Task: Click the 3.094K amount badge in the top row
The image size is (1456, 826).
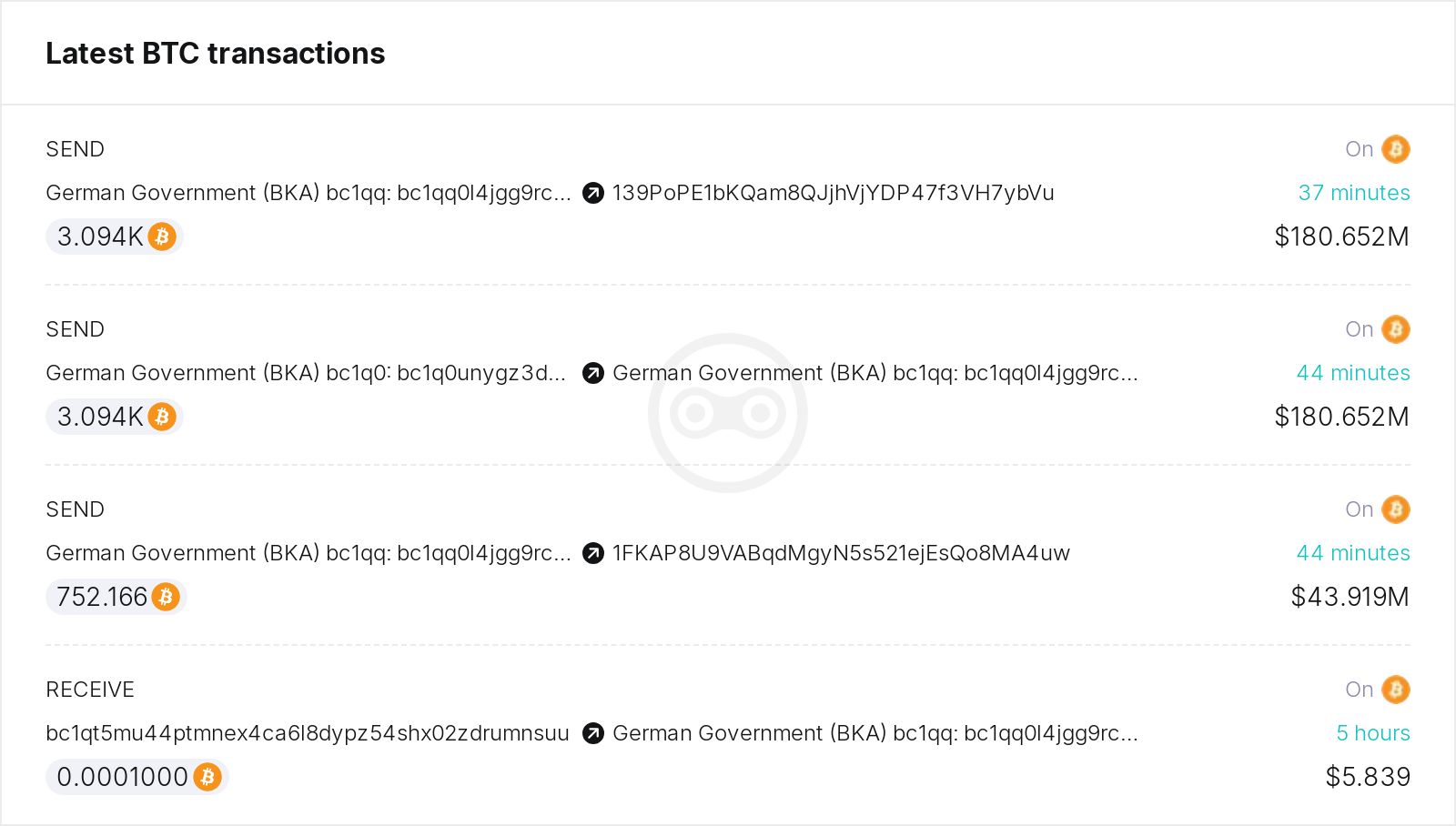Action: coord(114,237)
